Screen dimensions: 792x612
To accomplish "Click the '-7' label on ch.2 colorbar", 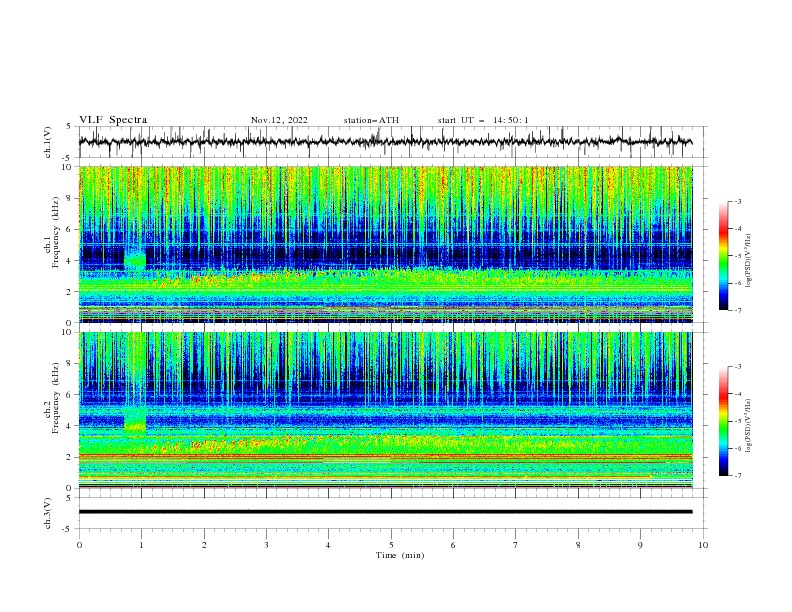I will point(737,476).
